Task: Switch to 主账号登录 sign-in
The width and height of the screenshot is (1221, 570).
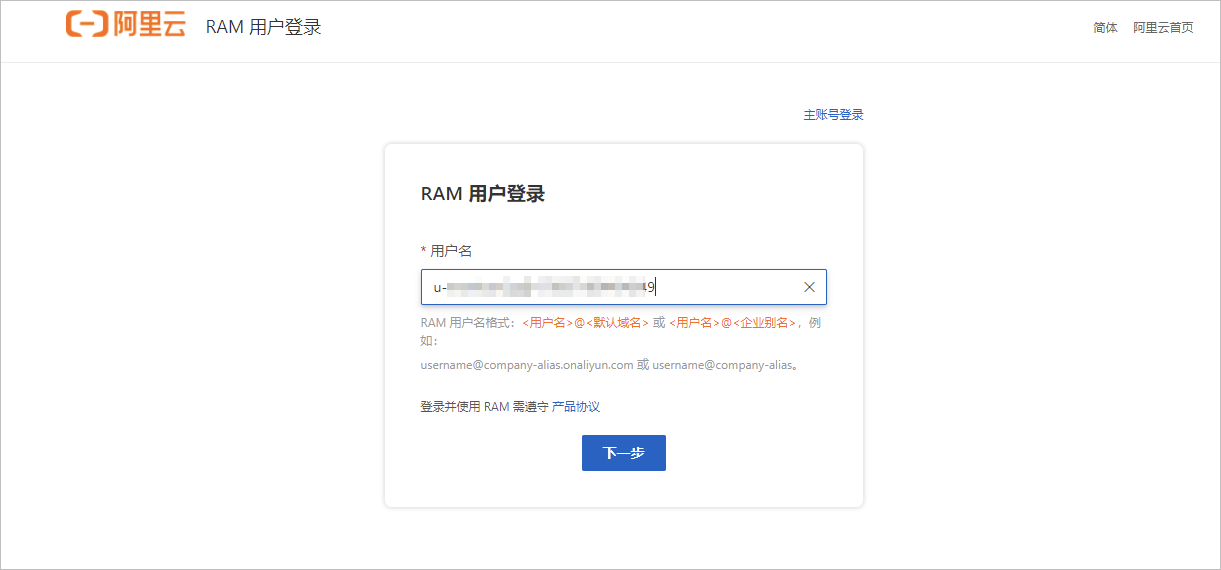Action: [x=833, y=115]
